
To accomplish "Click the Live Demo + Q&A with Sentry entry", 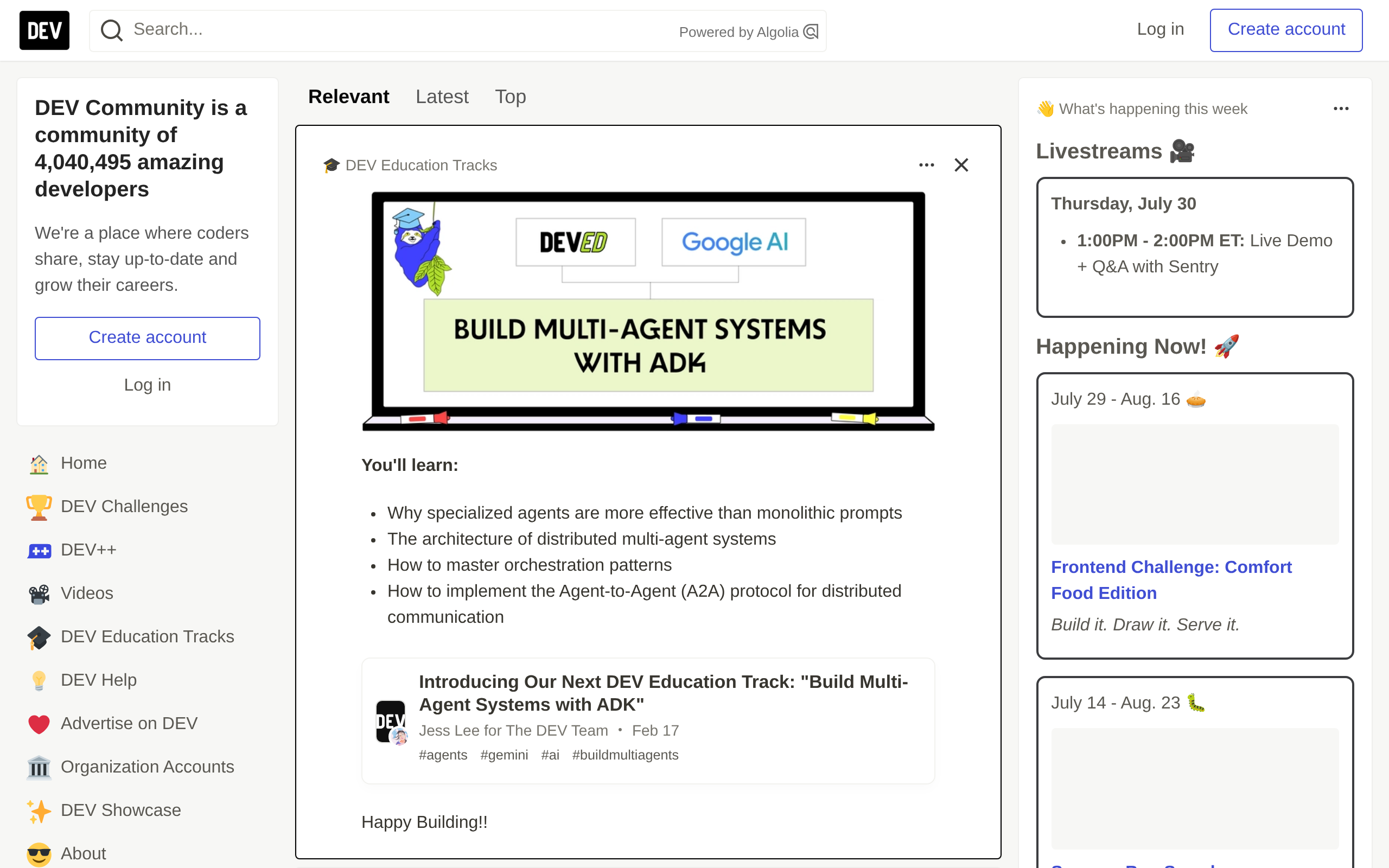I will click(1204, 254).
